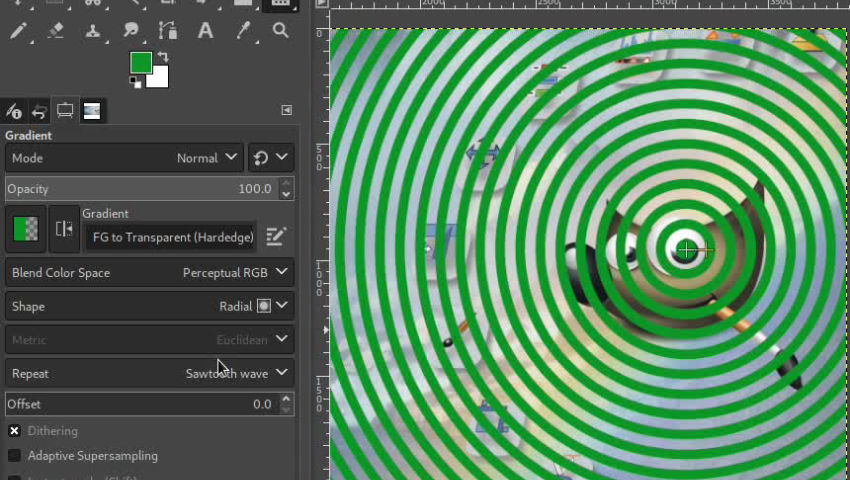Open the Metric dropdown showing Euclidean
Screen dimensions: 850x480
point(150,340)
